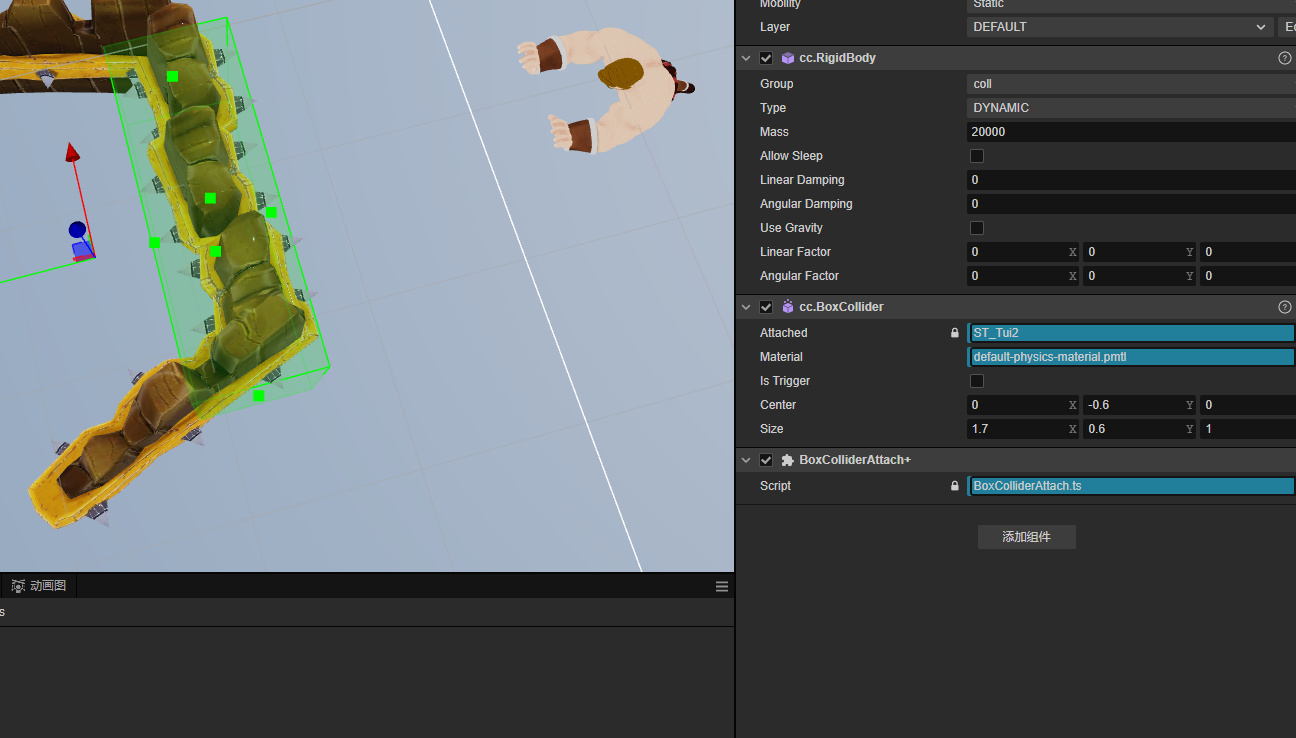The width and height of the screenshot is (1296, 738).
Task: Disable the cc.RigidBody component checkbox
Action: click(766, 58)
